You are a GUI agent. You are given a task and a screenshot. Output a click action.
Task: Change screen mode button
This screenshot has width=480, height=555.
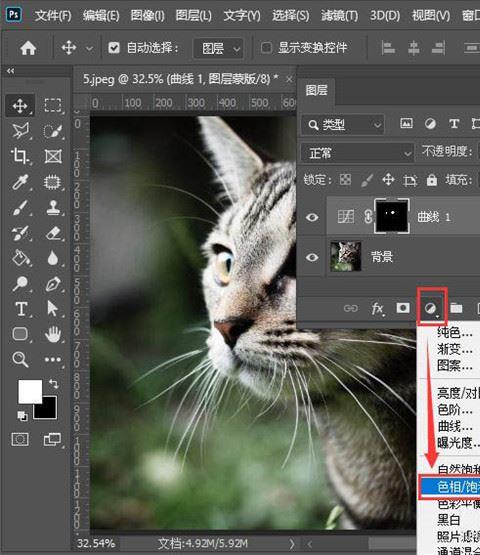(x=52, y=440)
